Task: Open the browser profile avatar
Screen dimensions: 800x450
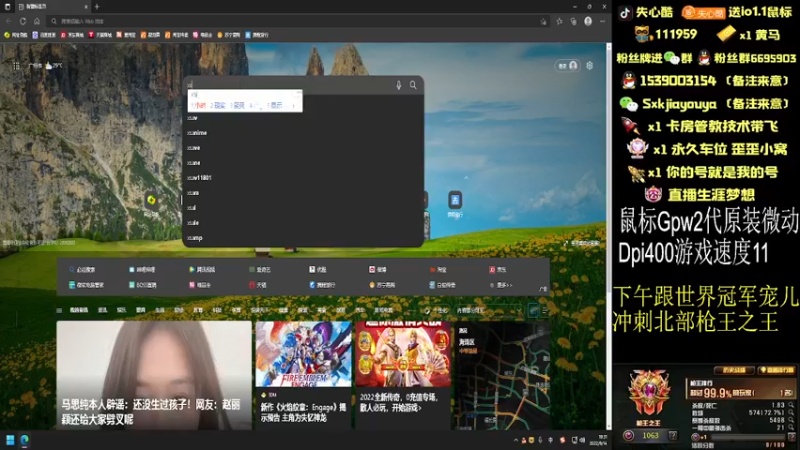Action: click(588, 21)
